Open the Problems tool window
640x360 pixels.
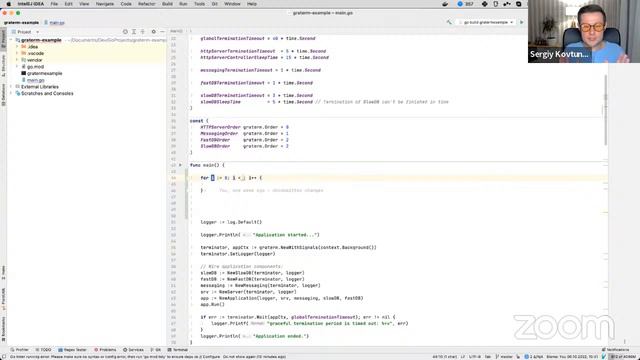click(105, 350)
